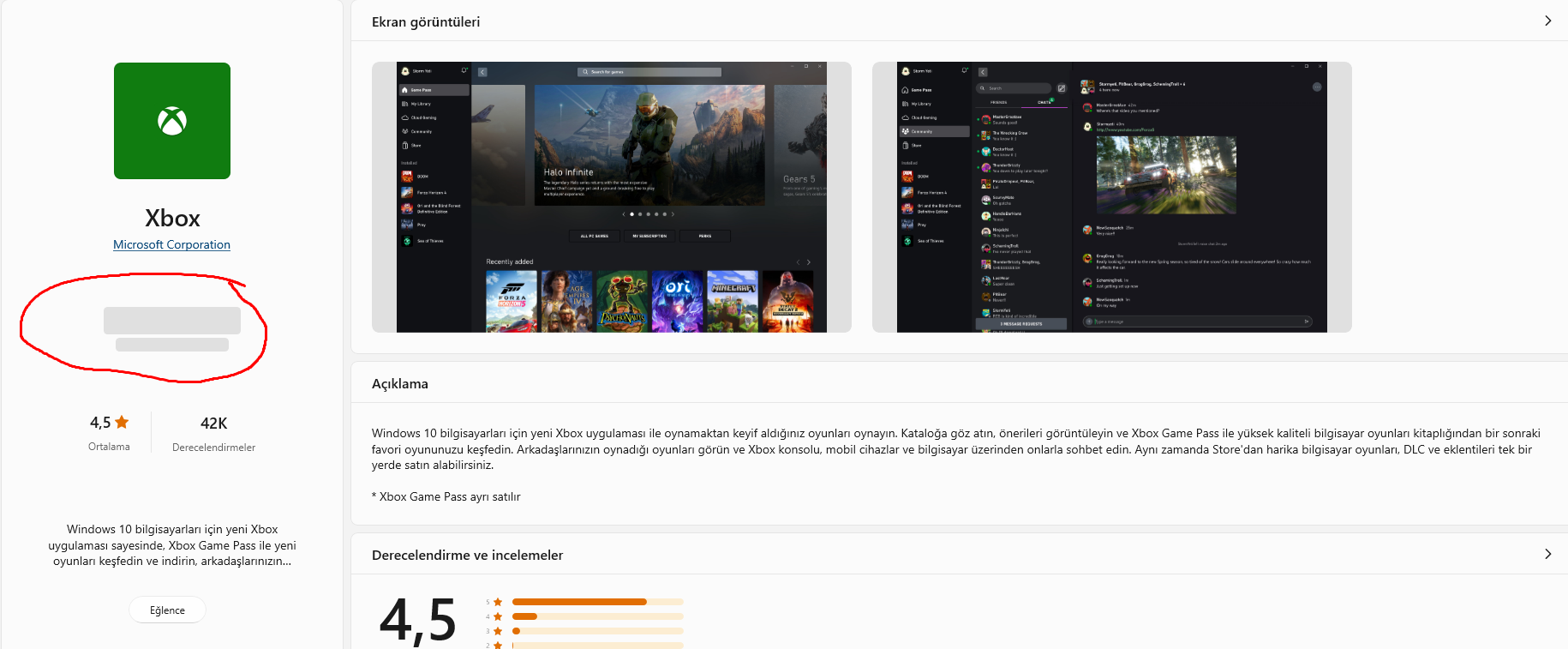
Task: Click the 5-star rating distribution bar
Action: [x=598, y=602]
